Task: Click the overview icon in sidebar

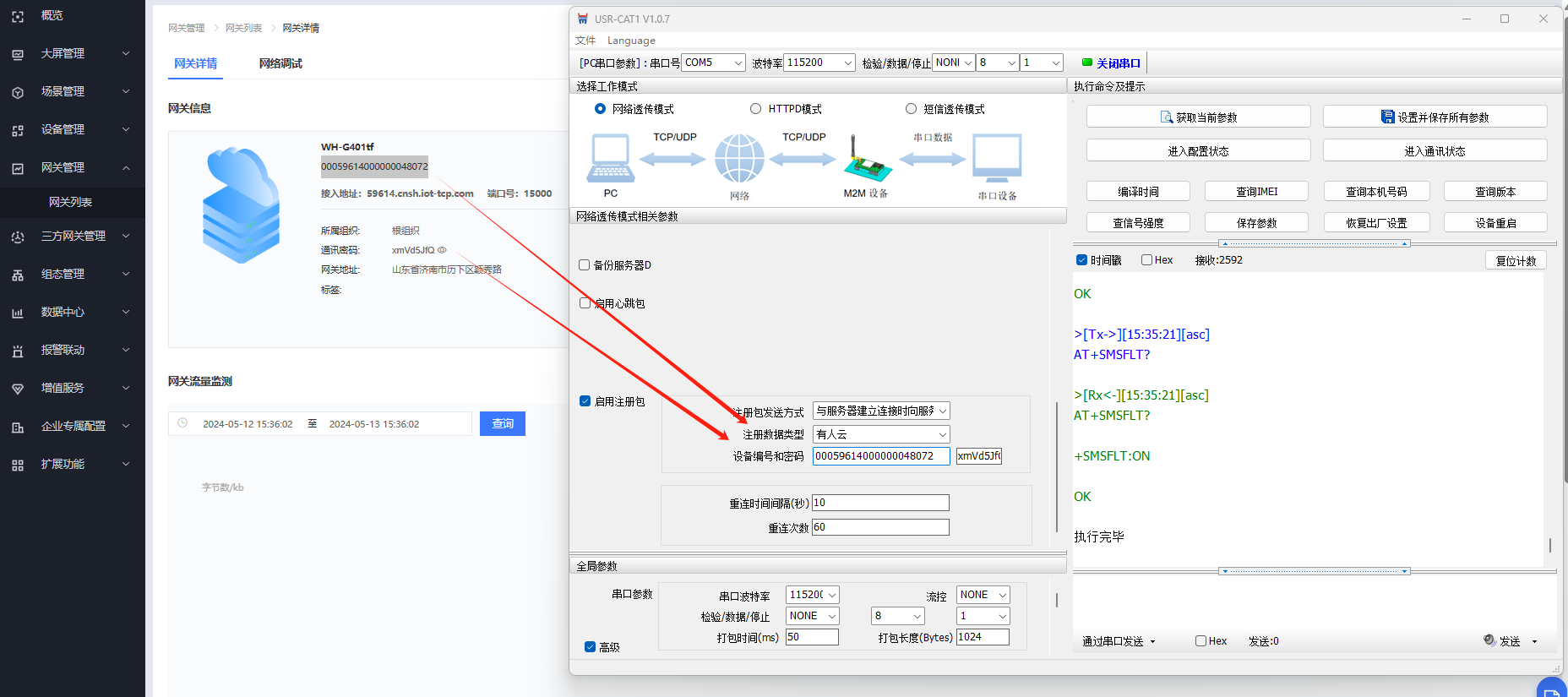Action: click(18, 16)
